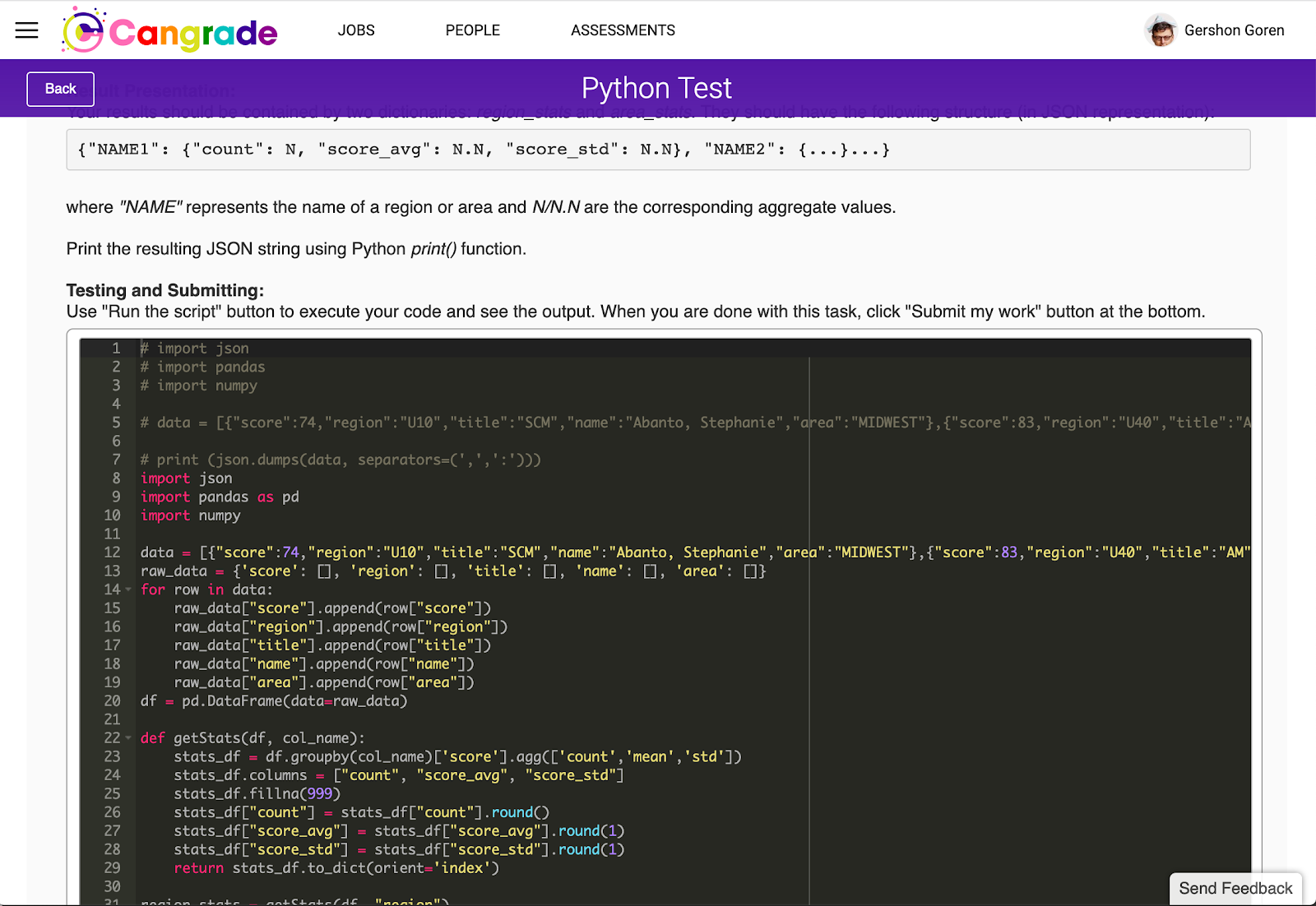
Task: Collapse the for loop fold on line 14
Action: coord(128,589)
